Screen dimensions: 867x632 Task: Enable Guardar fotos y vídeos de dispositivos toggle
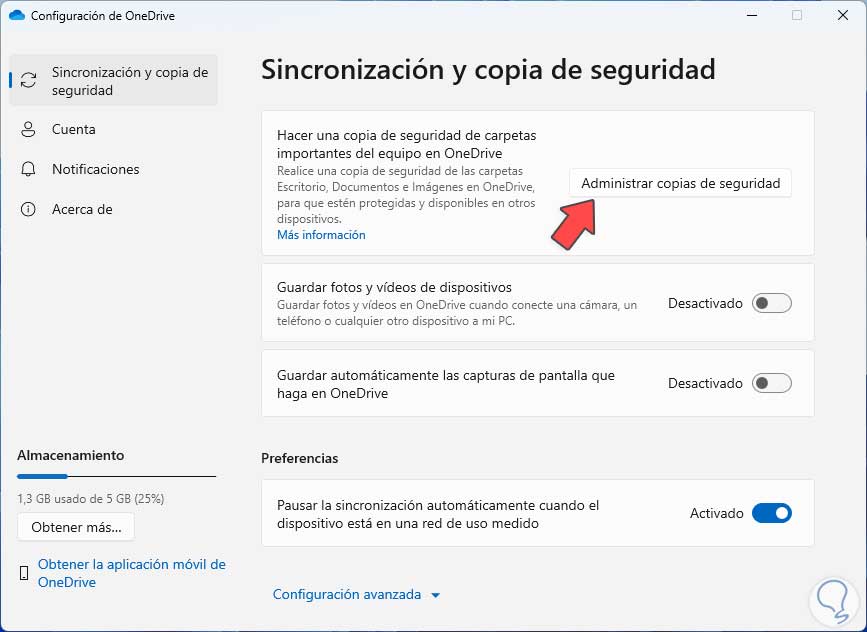pyautogui.click(x=772, y=303)
